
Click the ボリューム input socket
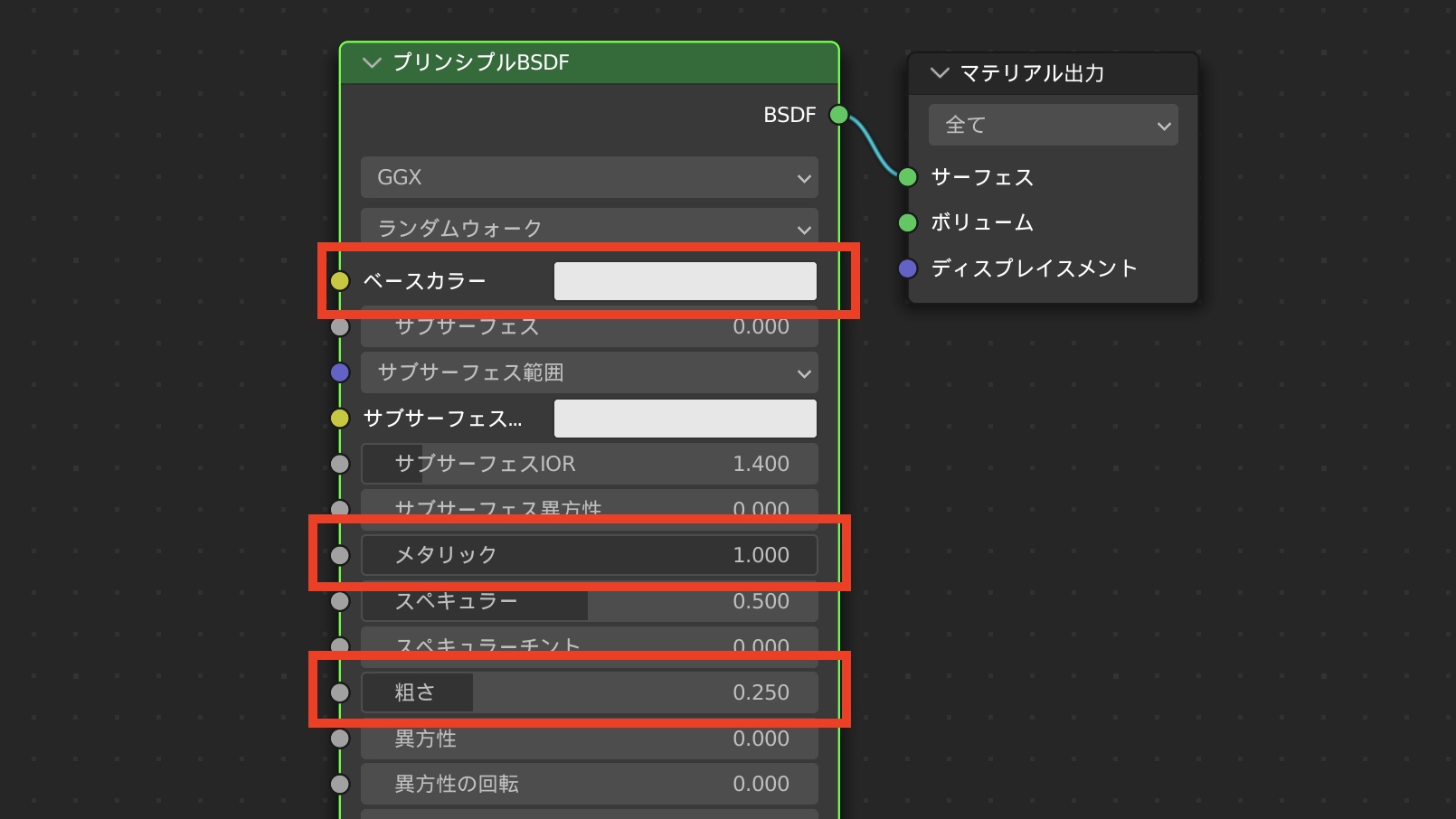click(x=907, y=222)
